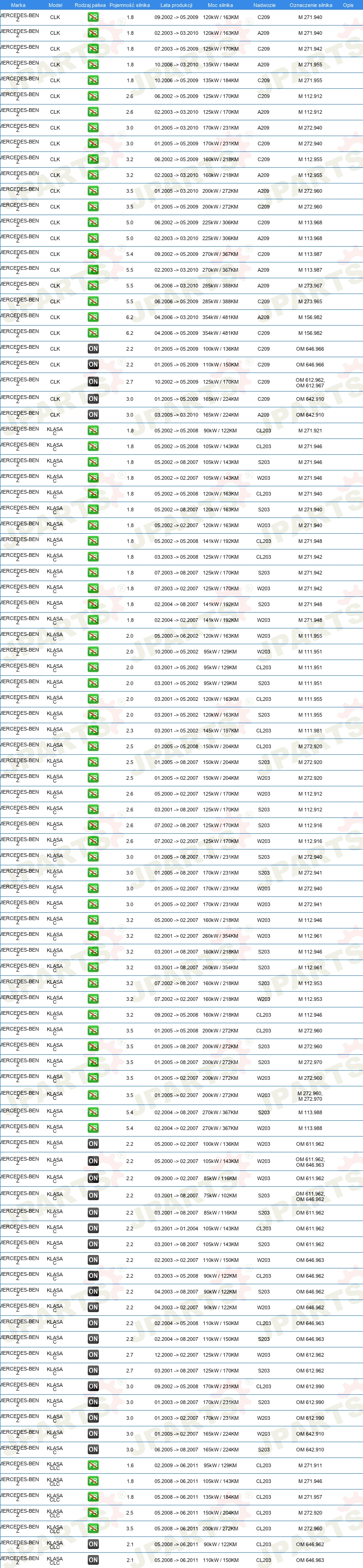363x1568 pixels.
Task: Click diesel ON icon in 09.2000 -> 02.2007 row
Action: pyautogui.click(x=93, y=1178)
